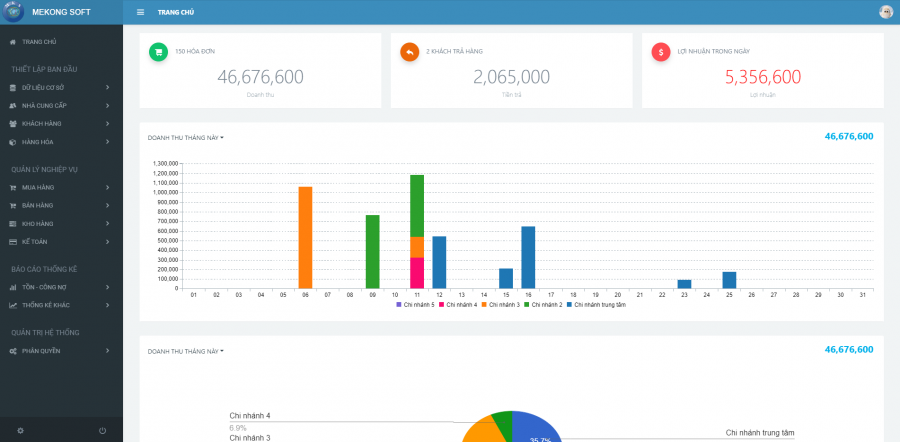Go to Trang chủ in sidebar

pyautogui.click(x=38, y=41)
